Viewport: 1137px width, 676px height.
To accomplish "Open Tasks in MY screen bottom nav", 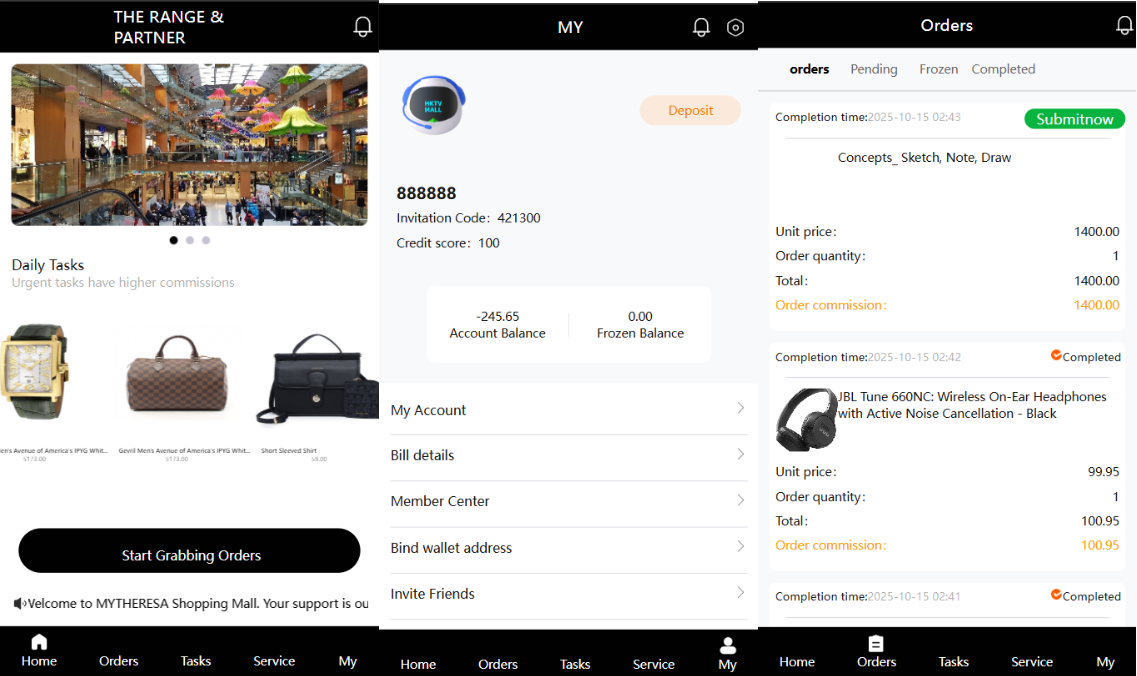I will tap(575, 664).
